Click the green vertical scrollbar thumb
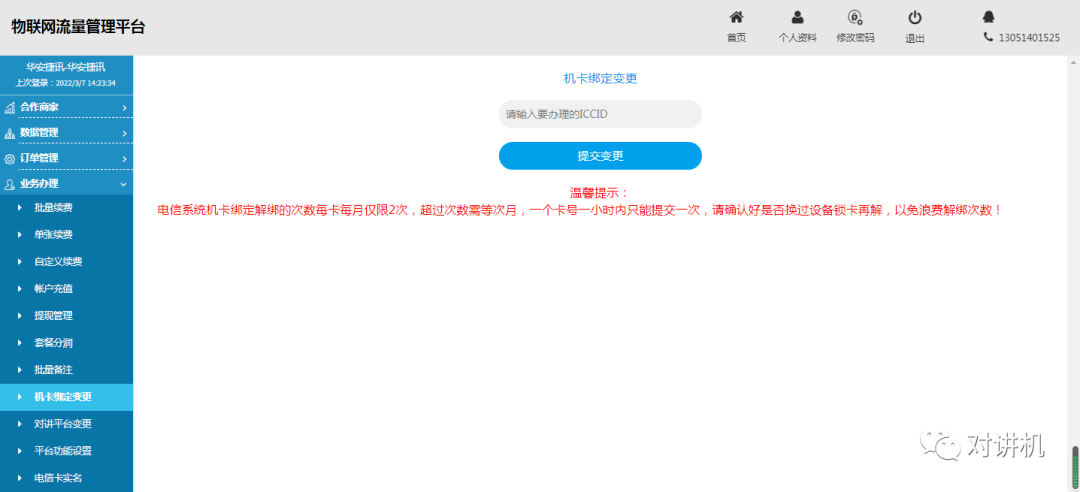The height and width of the screenshot is (492, 1080). pyautogui.click(x=1075, y=465)
